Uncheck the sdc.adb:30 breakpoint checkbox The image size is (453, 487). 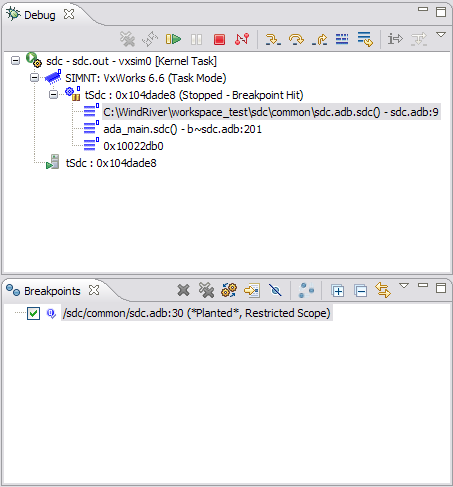(x=33, y=313)
